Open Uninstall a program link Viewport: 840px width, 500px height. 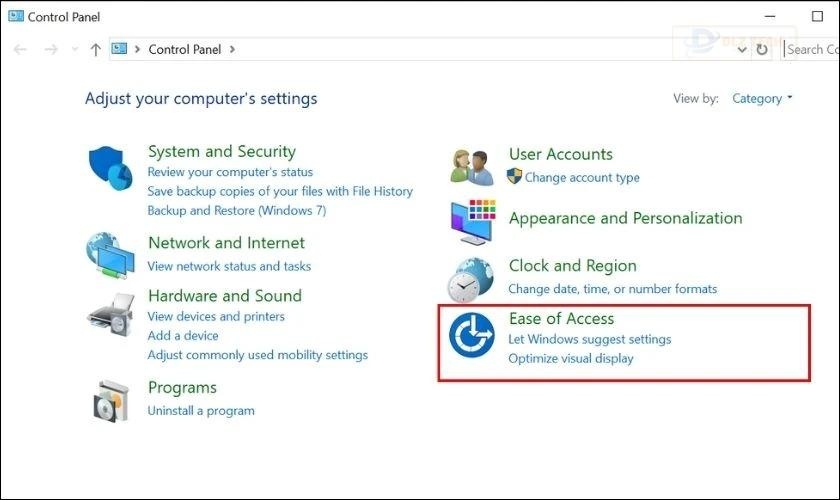[201, 410]
